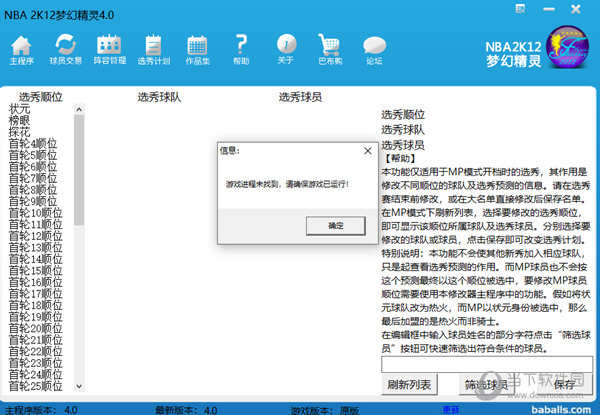Click the 选秀球员 column header

(x=300, y=97)
